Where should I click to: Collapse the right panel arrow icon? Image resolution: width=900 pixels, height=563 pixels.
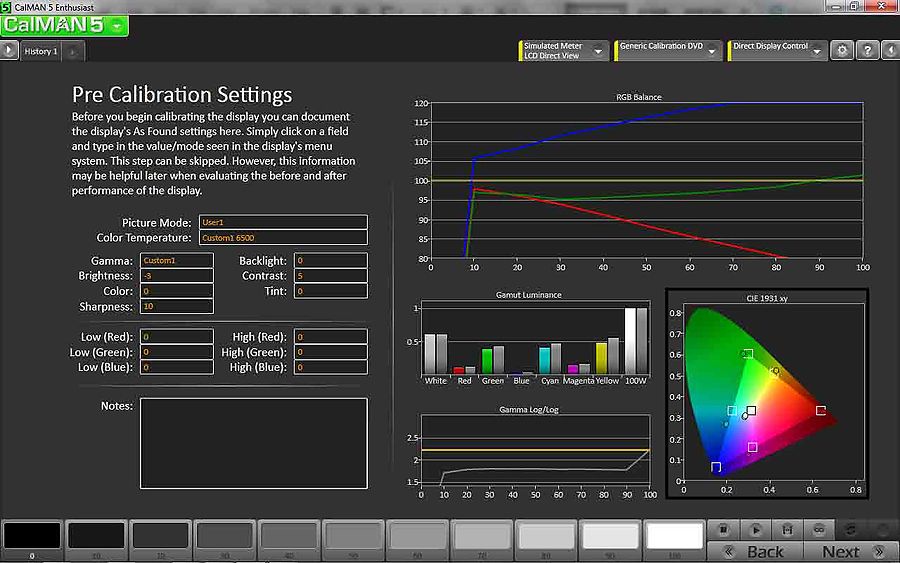tap(889, 51)
